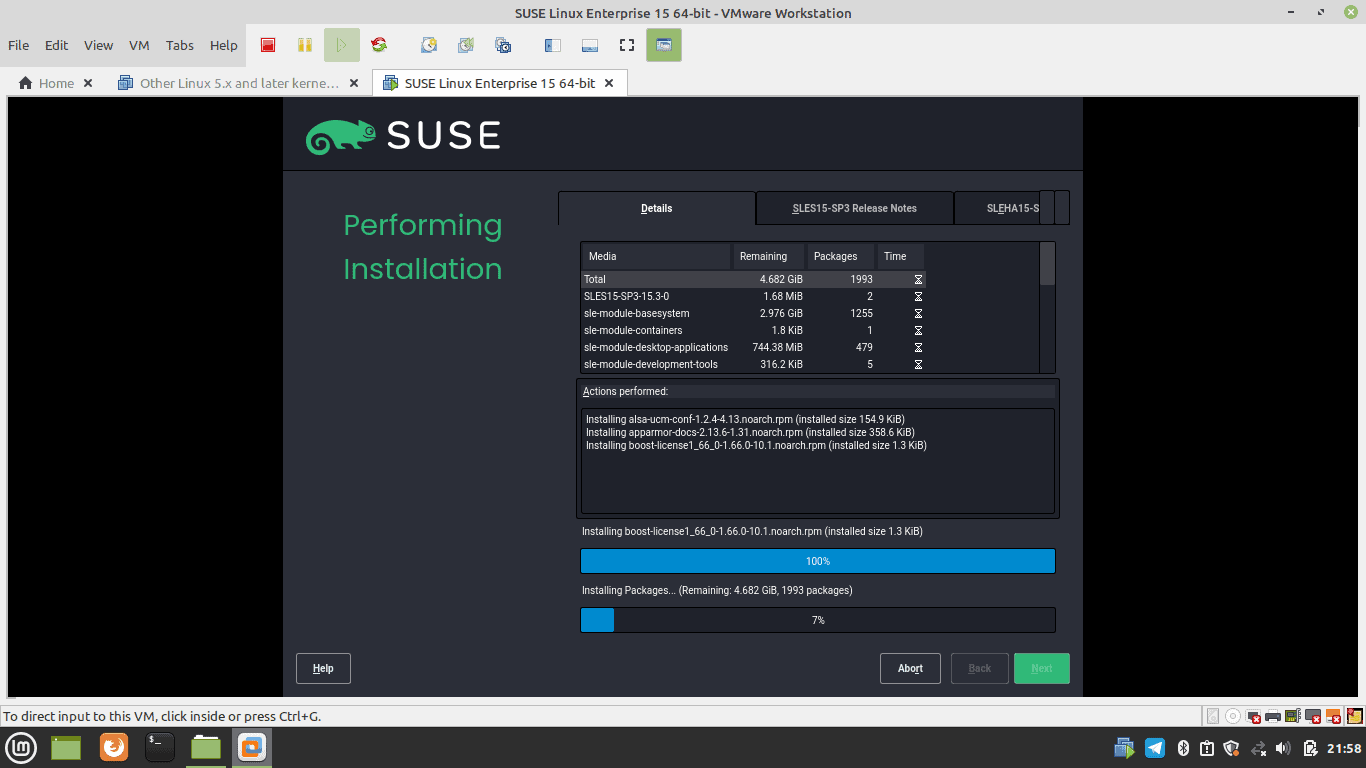Screen dimensions: 1366x768
Task: Revert to snapshot using the revert icon
Action: coord(466,45)
